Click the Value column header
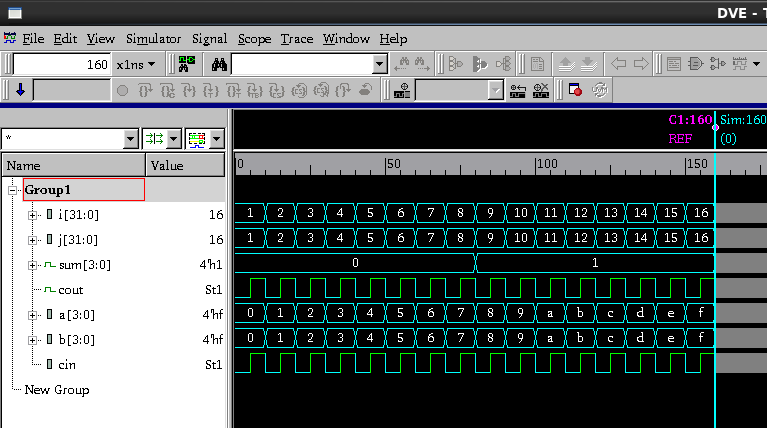Image resolution: width=767 pixels, height=428 pixels. (185, 165)
